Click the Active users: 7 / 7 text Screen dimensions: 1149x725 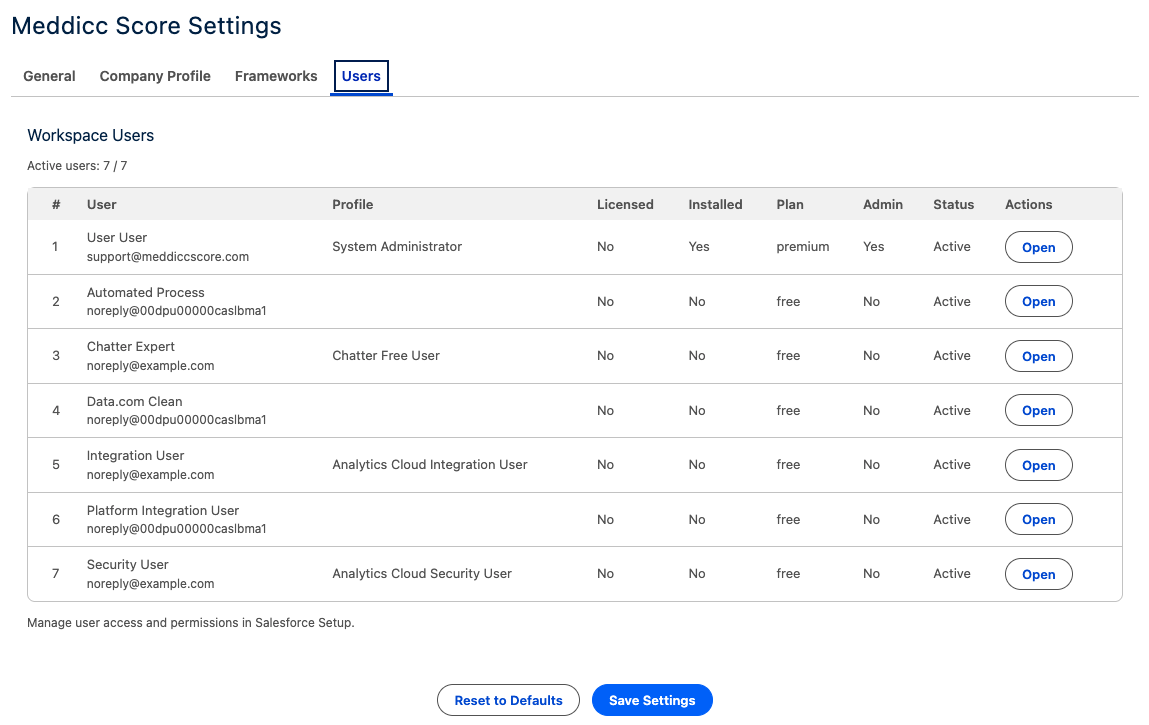pos(77,166)
